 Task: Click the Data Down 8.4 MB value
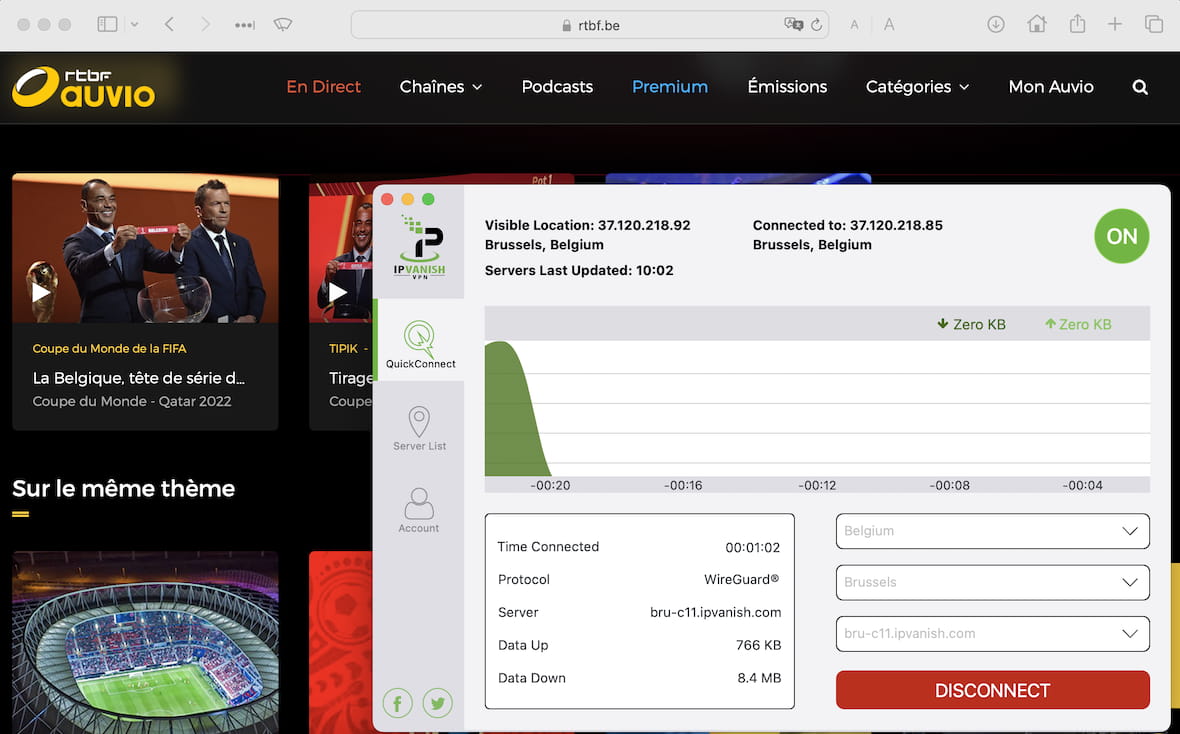pos(759,678)
